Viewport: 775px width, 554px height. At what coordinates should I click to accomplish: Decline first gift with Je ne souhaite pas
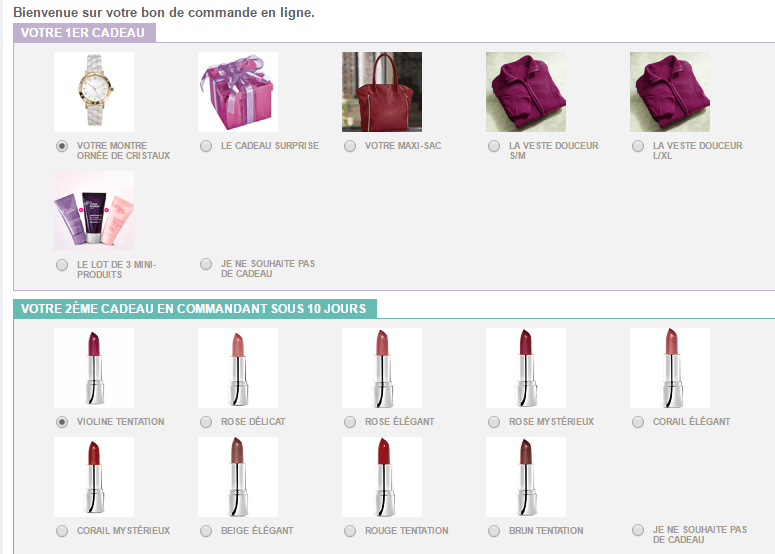click(x=206, y=264)
